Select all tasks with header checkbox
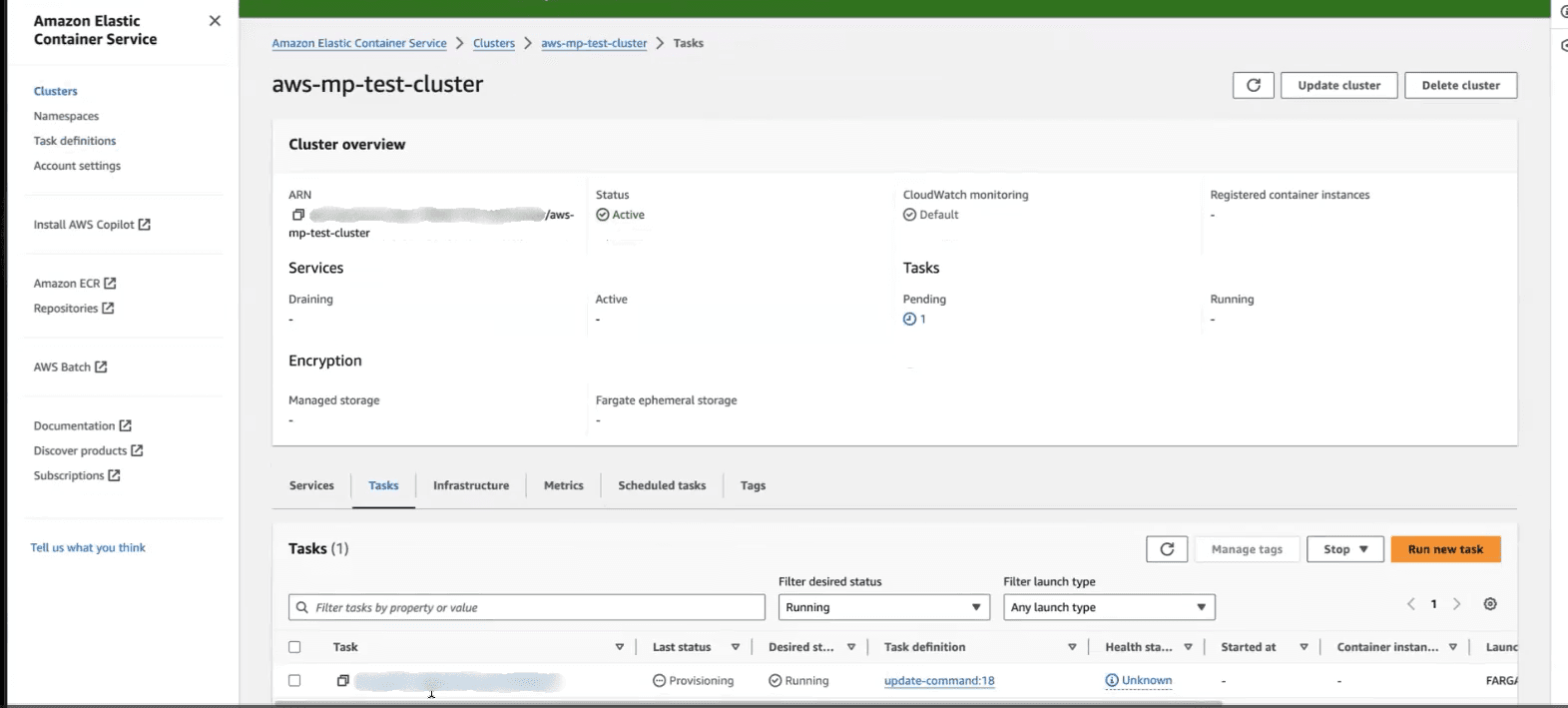1568x708 pixels. tap(294, 647)
